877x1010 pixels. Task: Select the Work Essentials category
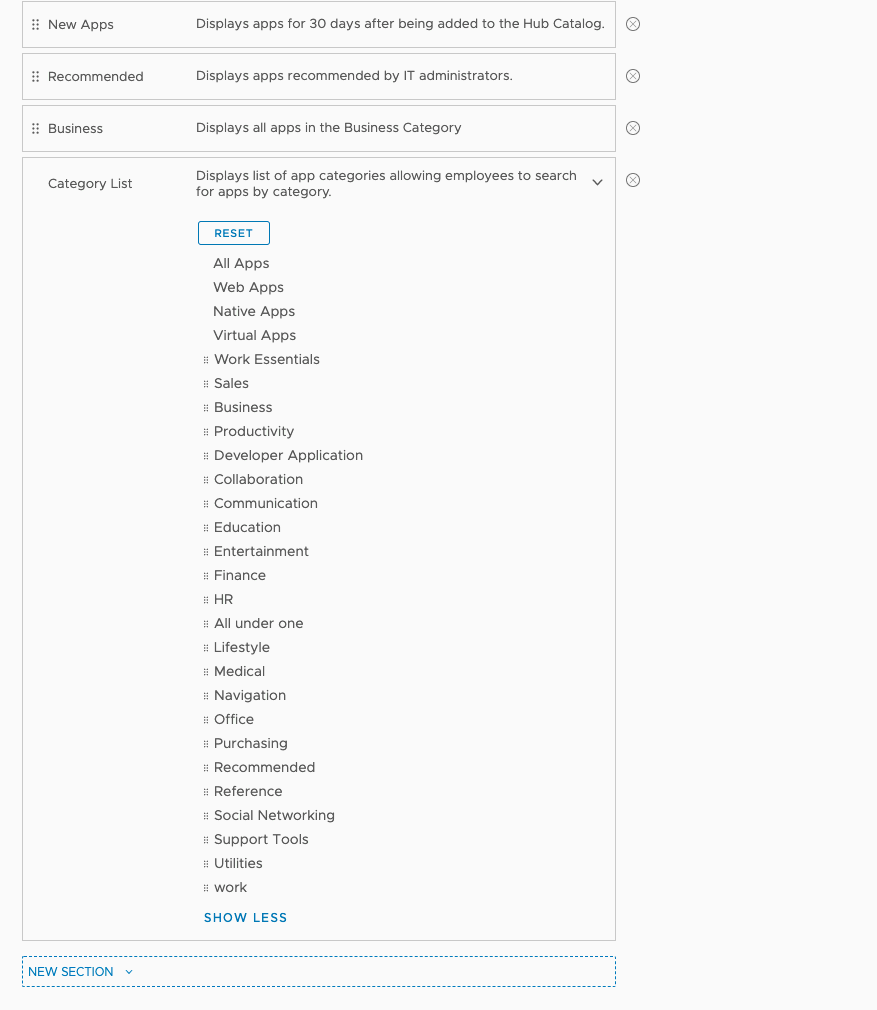(266, 359)
